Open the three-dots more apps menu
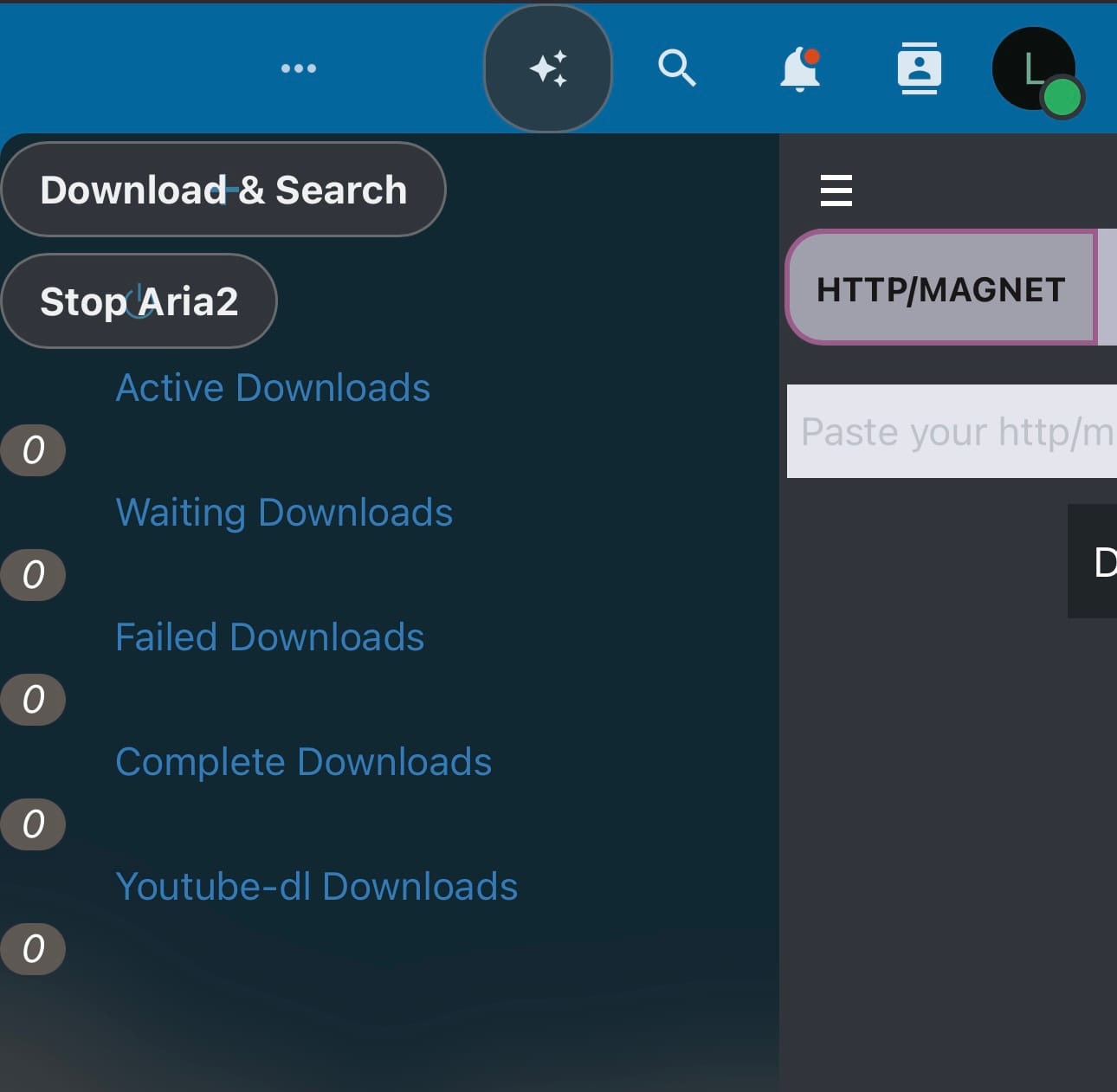The width and height of the screenshot is (1117, 1092). tap(299, 68)
